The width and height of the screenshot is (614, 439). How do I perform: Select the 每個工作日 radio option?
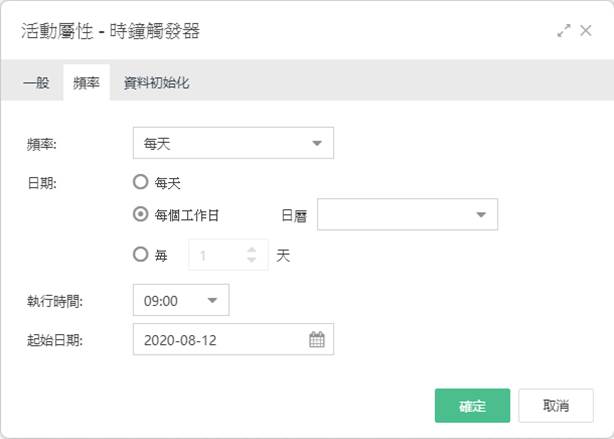point(140,214)
